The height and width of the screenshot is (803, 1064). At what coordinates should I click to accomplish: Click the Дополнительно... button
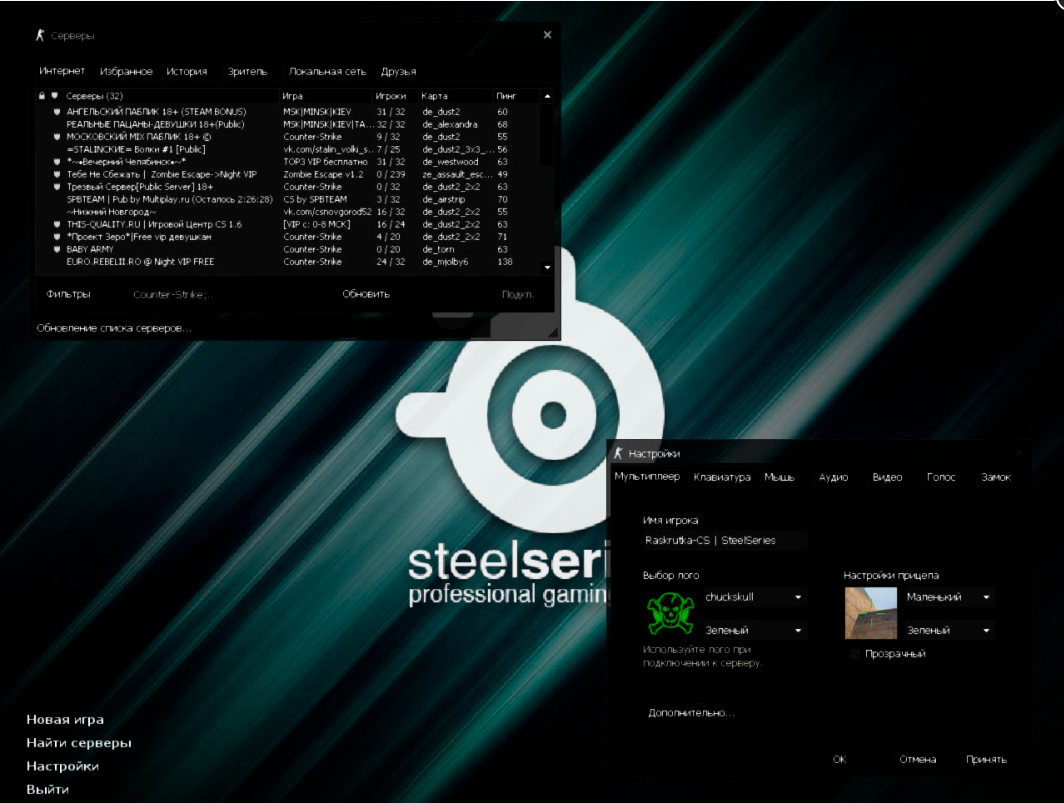click(691, 713)
